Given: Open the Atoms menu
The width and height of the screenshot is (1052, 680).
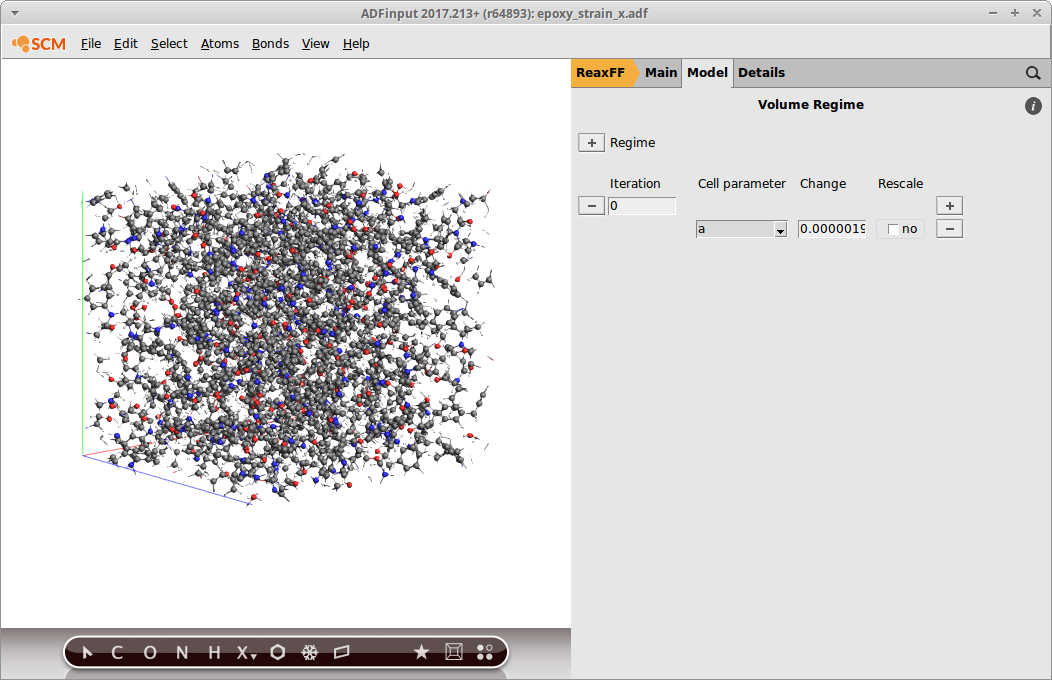Looking at the screenshot, I should click(220, 44).
